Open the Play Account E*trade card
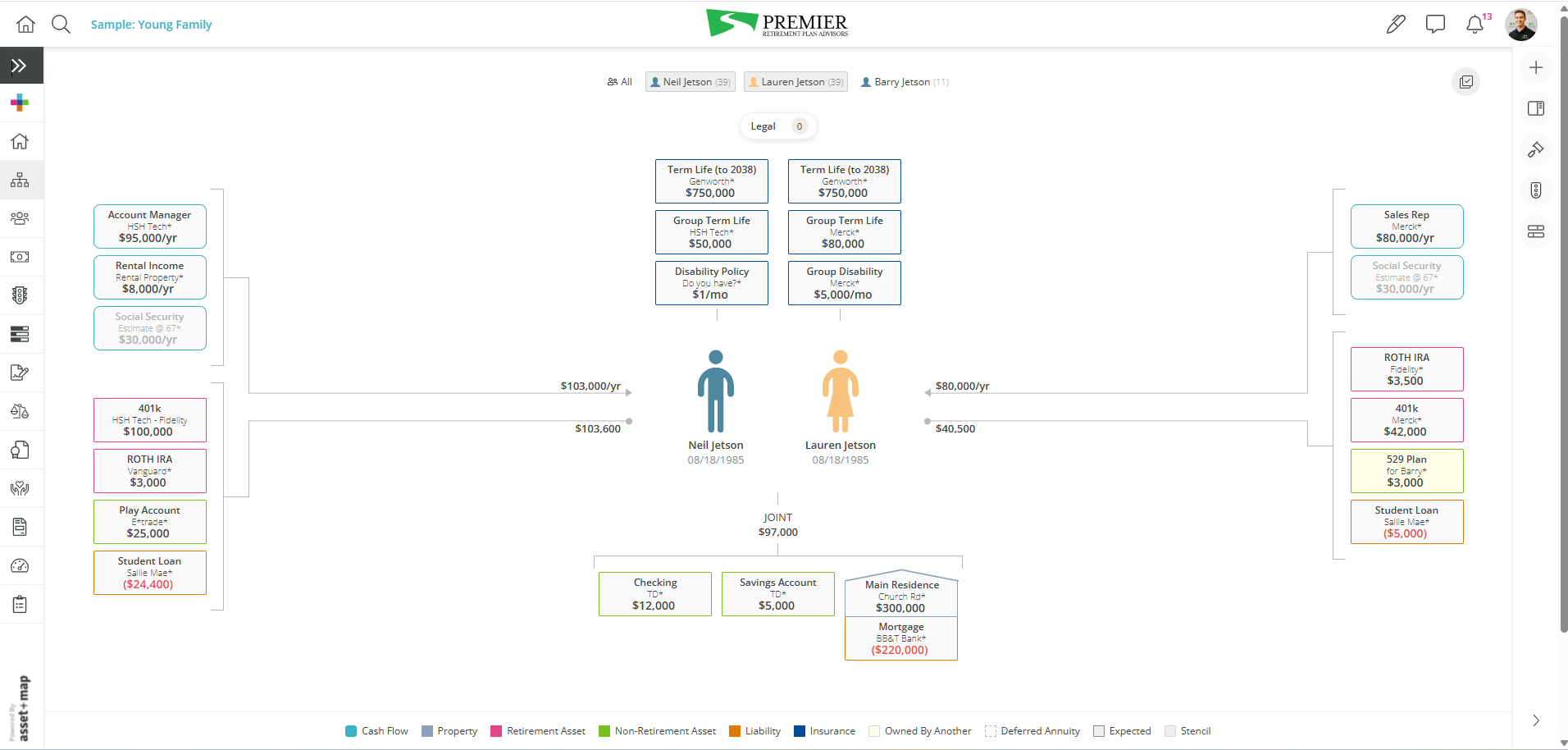Screen dimensions: 1568x750 click(150, 522)
